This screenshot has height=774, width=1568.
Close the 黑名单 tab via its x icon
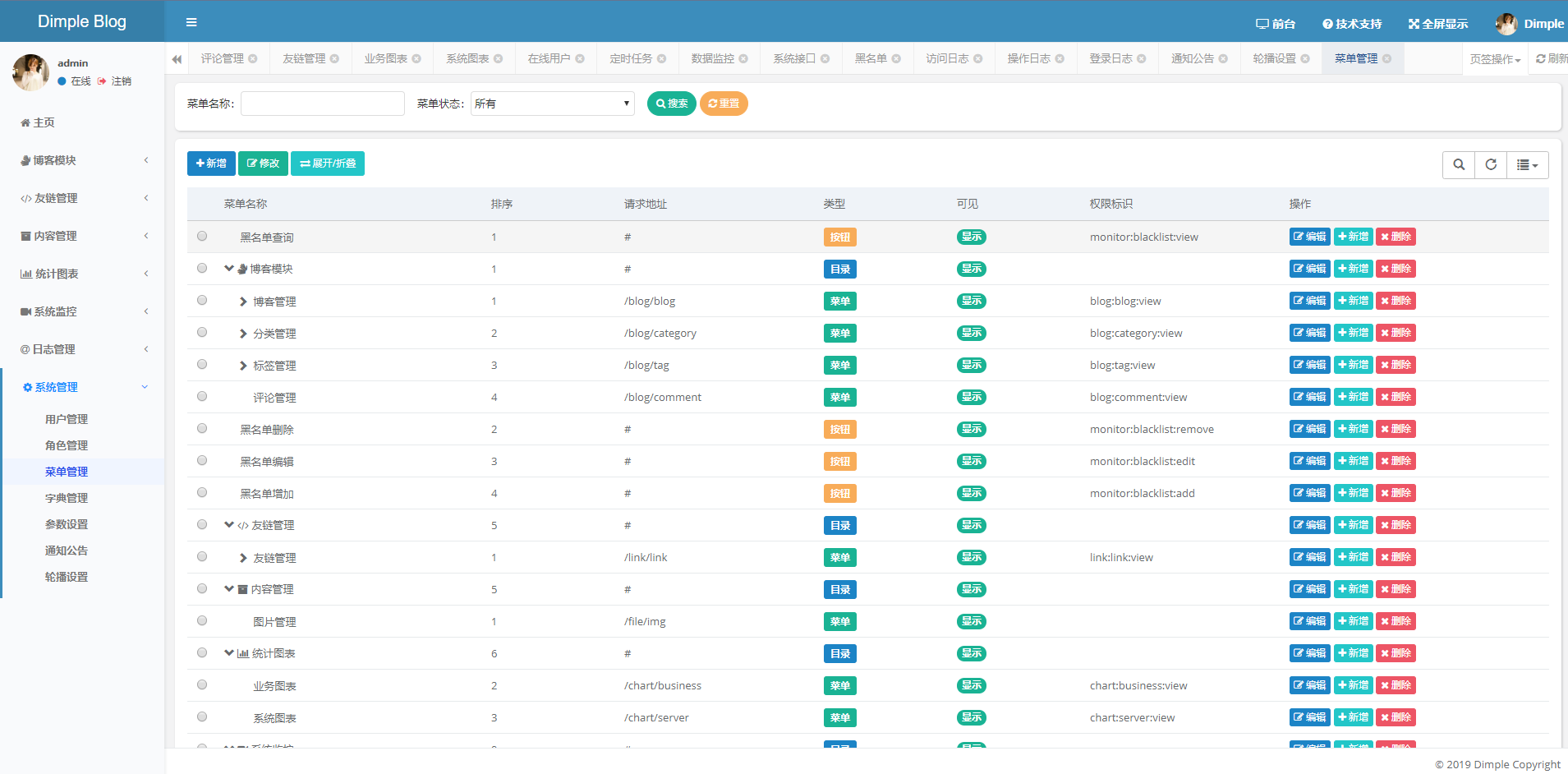896,58
